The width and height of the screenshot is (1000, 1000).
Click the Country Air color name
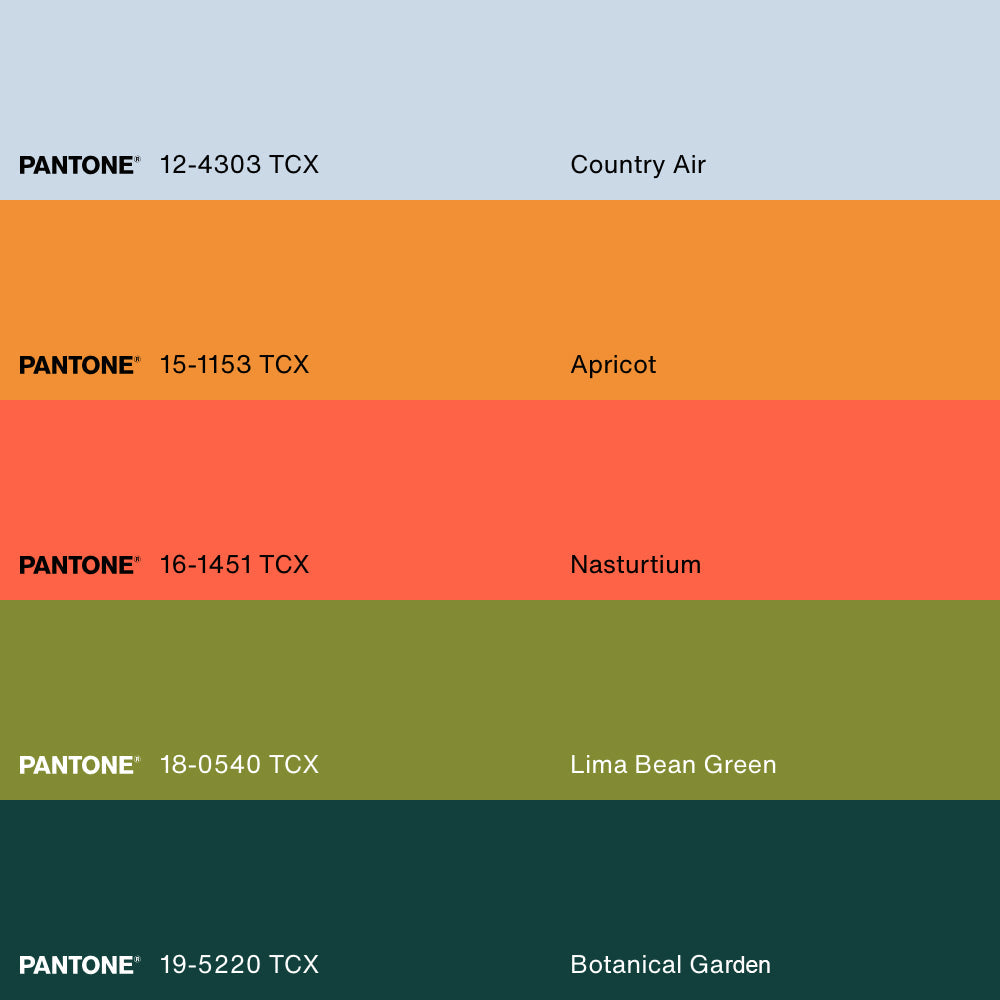pyautogui.click(x=638, y=165)
